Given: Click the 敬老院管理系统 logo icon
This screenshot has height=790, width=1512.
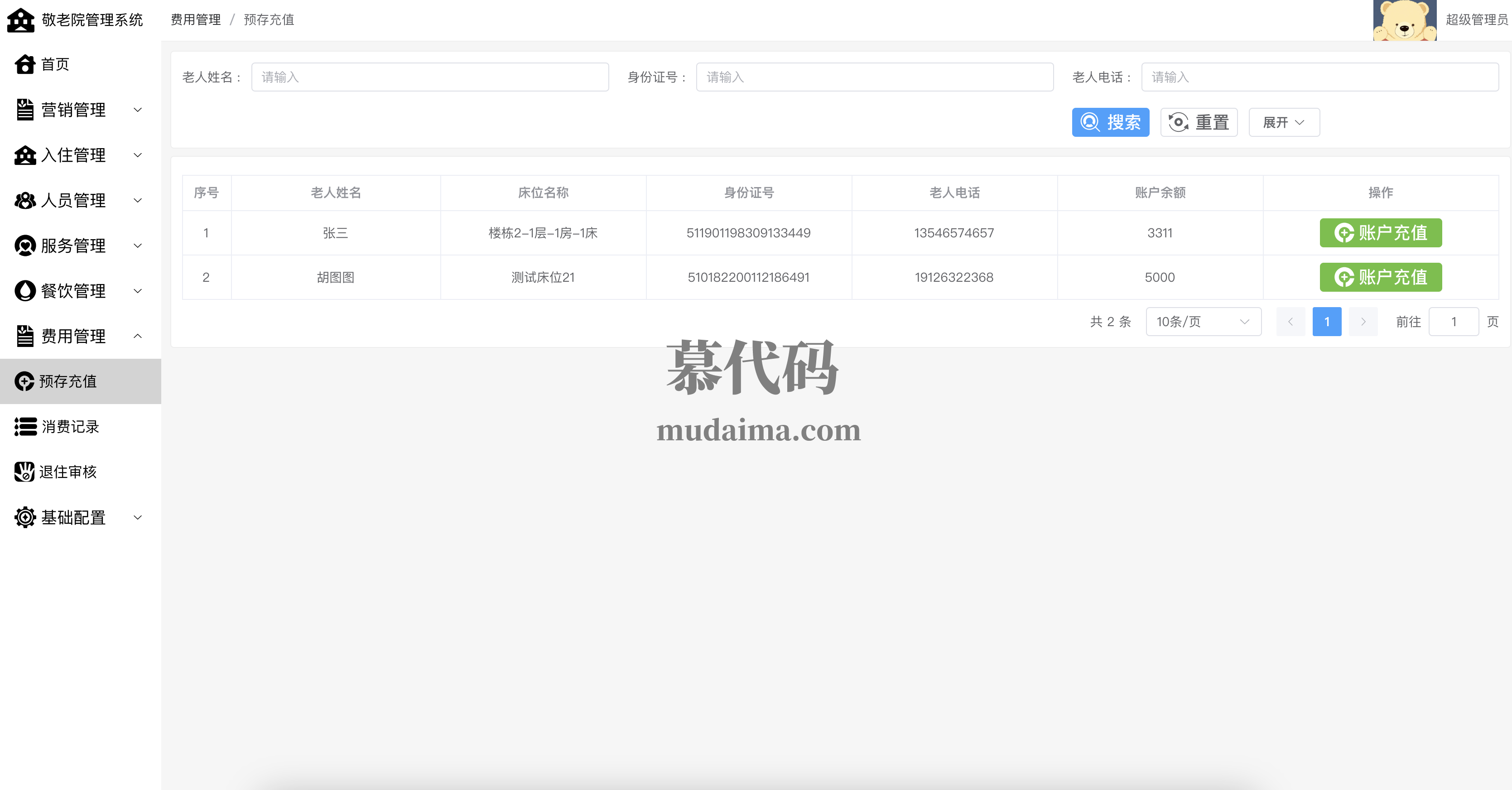Looking at the screenshot, I should click(20, 20).
